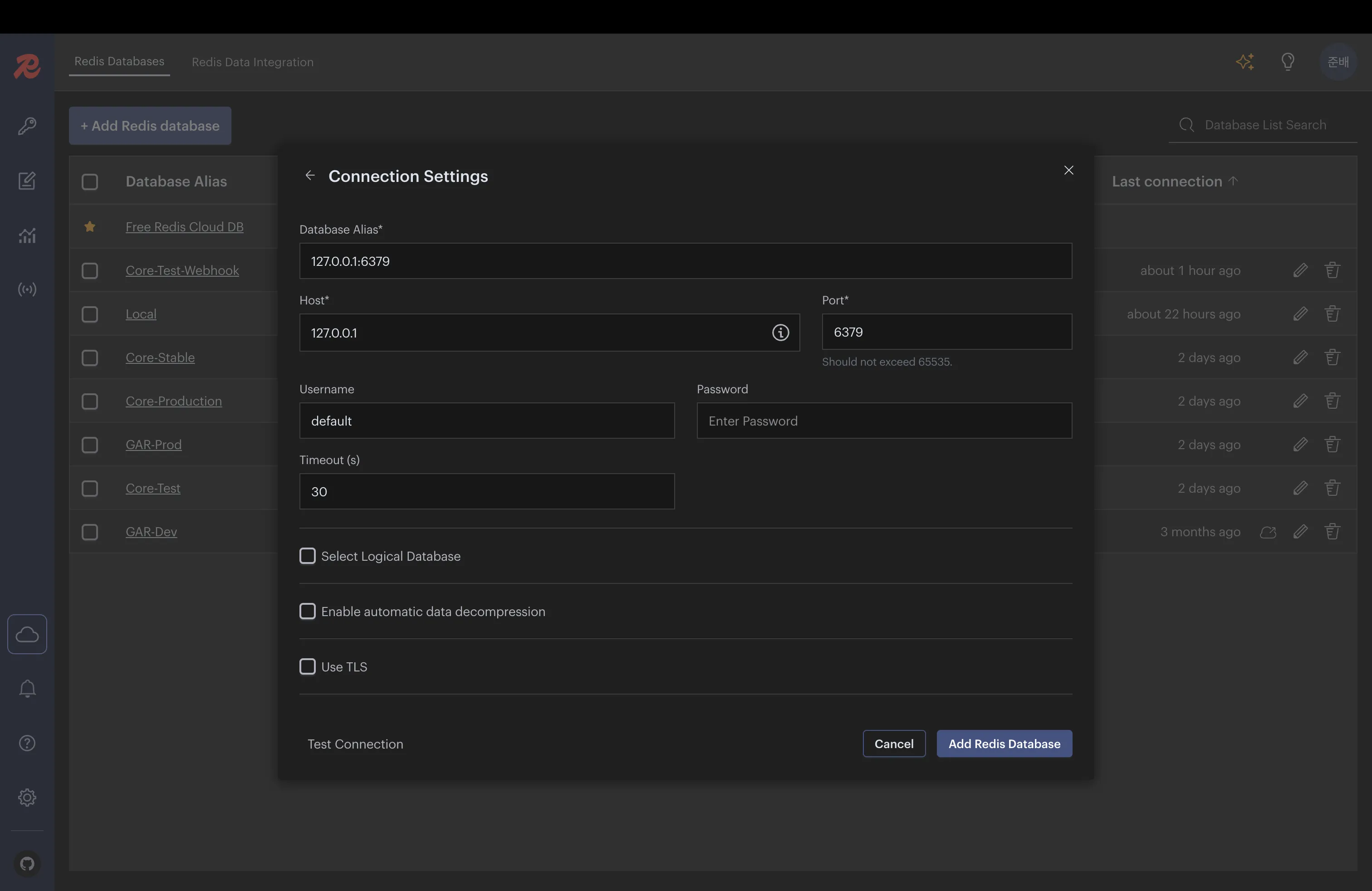The height and width of the screenshot is (891, 1372).
Task: Check the Use TLS option
Action: [x=308, y=667]
